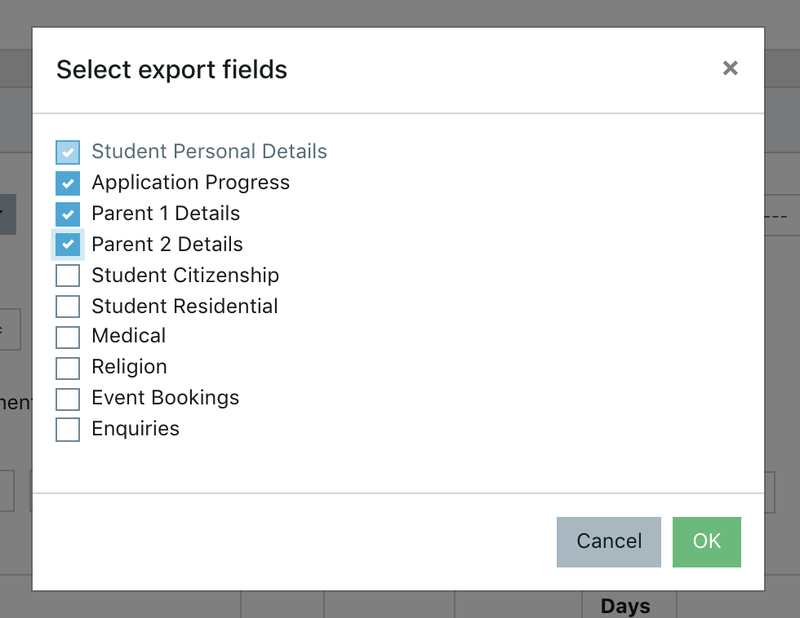Viewport: 800px width, 618px height.
Task: Click the Days column header
Action: [x=626, y=605]
